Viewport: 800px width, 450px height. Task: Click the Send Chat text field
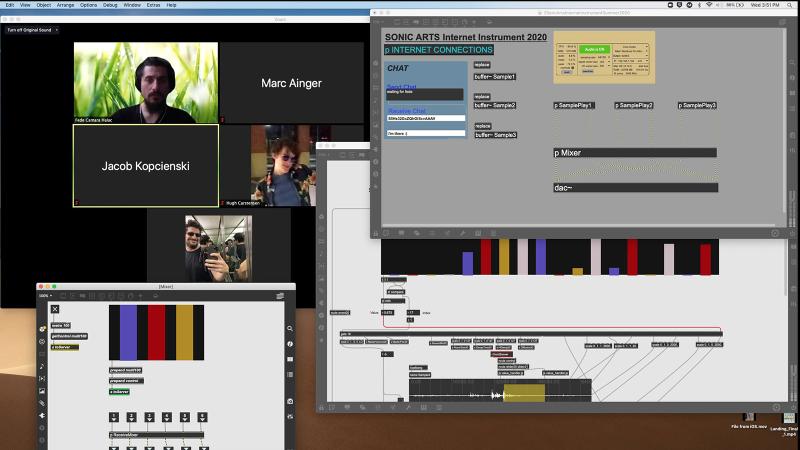(425, 94)
